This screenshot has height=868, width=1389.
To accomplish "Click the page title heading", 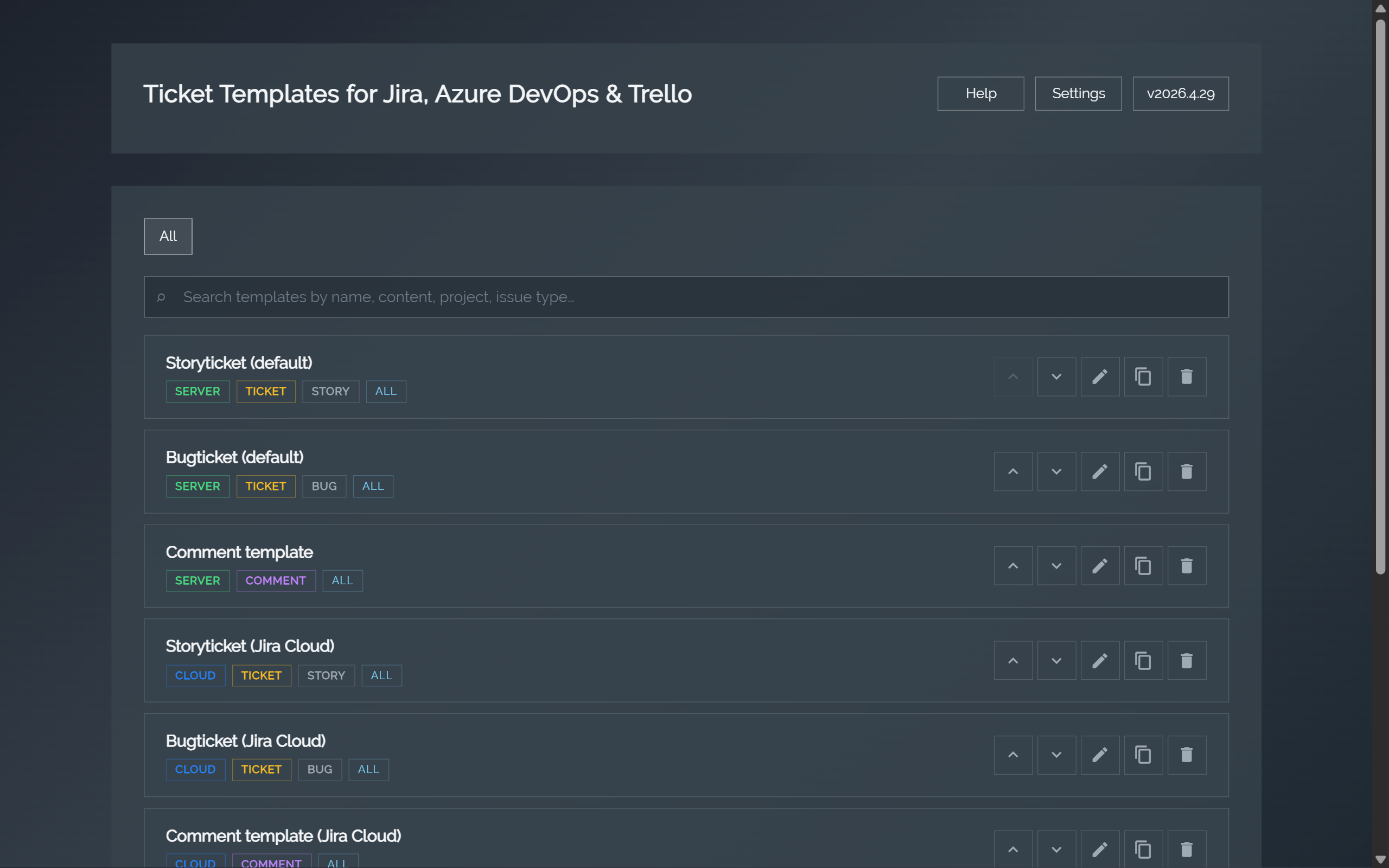I will pos(417,93).
